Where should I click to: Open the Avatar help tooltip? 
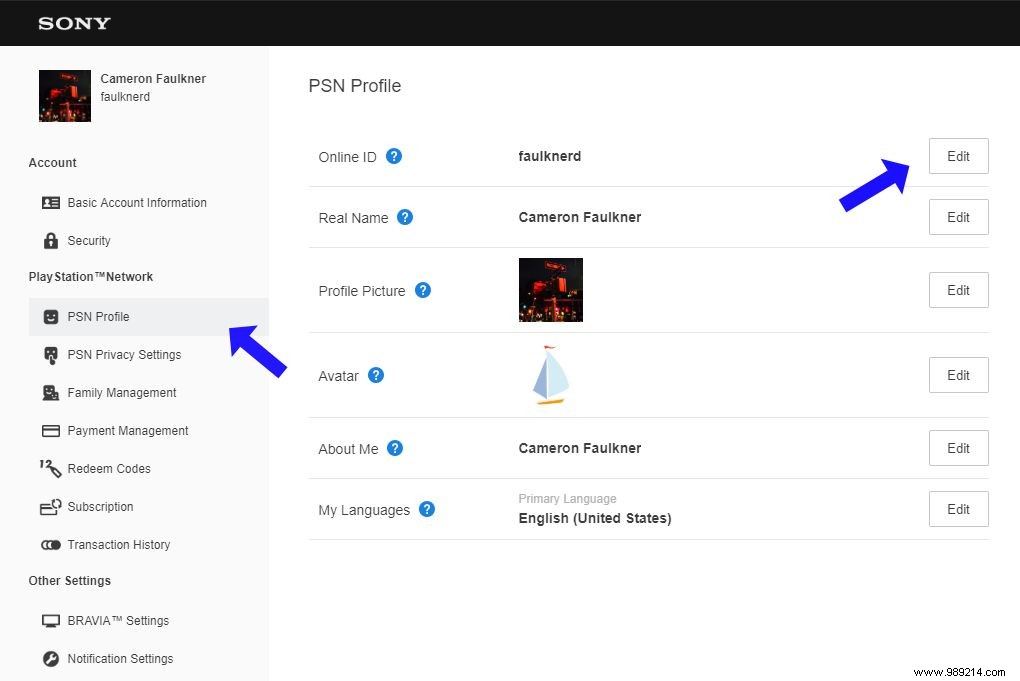pyautogui.click(x=376, y=375)
